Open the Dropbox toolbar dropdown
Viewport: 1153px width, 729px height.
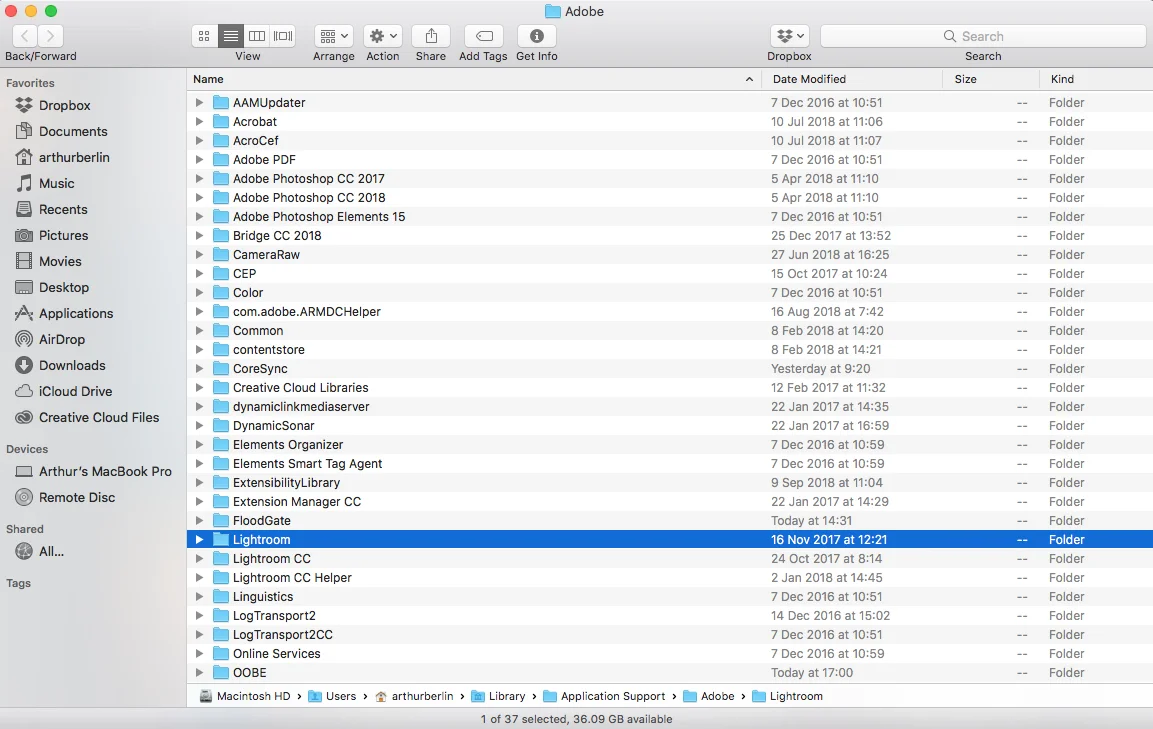(x=790, y=36)
